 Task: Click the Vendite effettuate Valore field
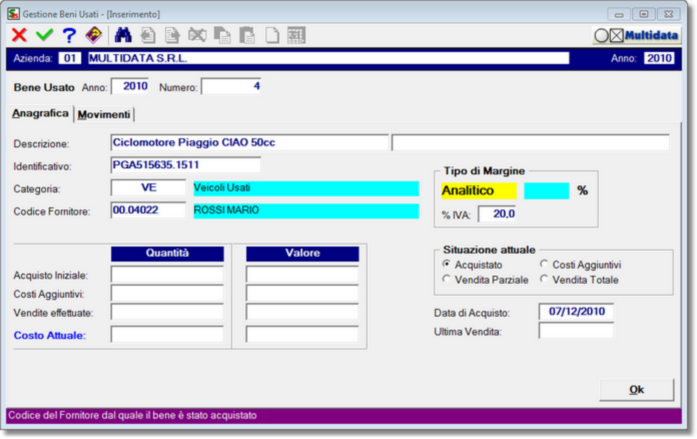tap(302, 312)
